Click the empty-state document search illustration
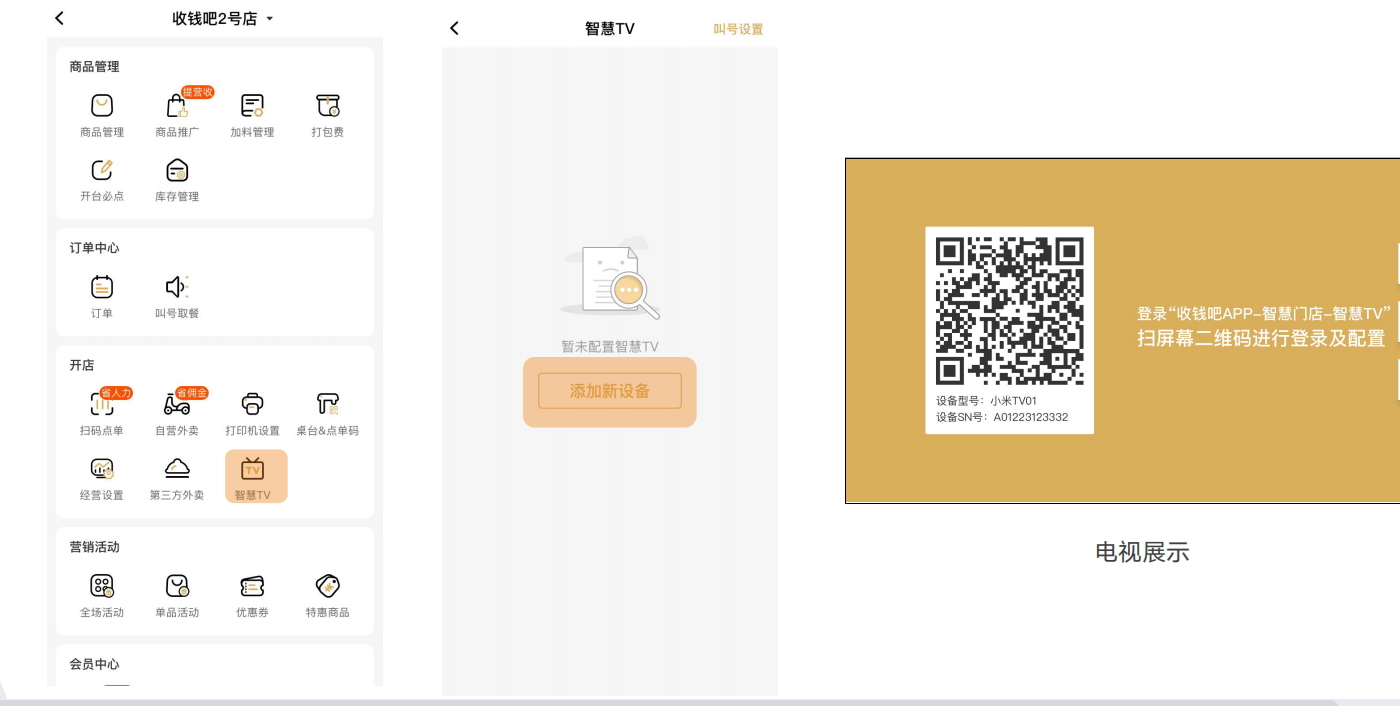The image size is (1400, 706). point(611,278)
